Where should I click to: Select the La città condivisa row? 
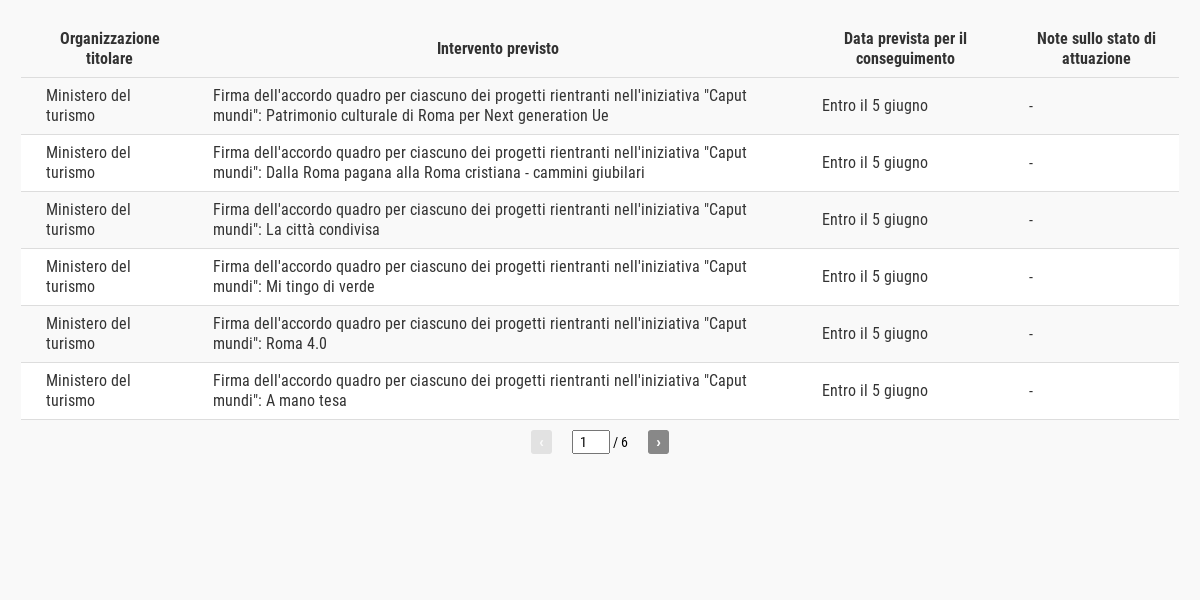pyautogui.click(x=600, y=220)
